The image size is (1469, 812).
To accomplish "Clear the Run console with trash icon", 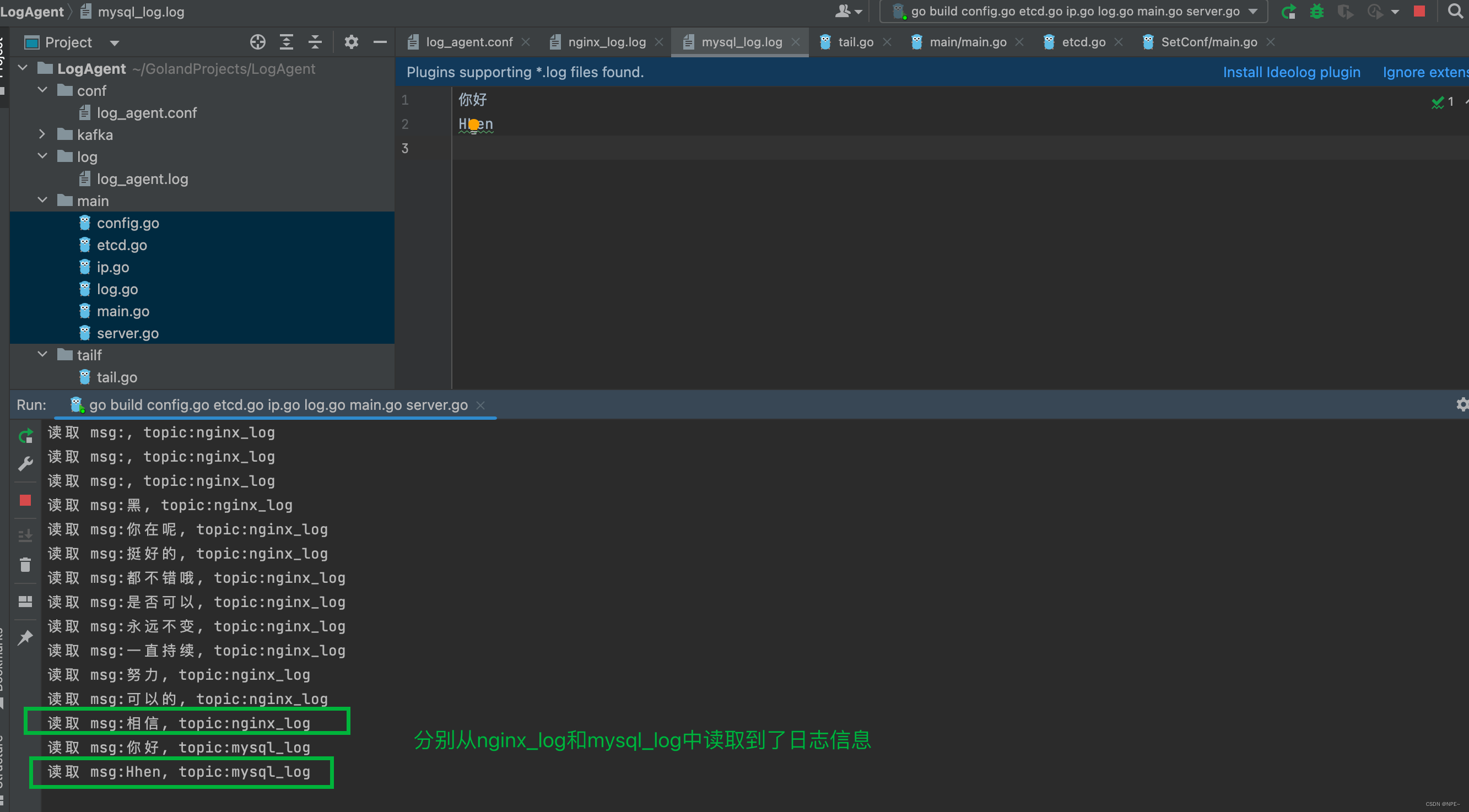I will (25, 565).
